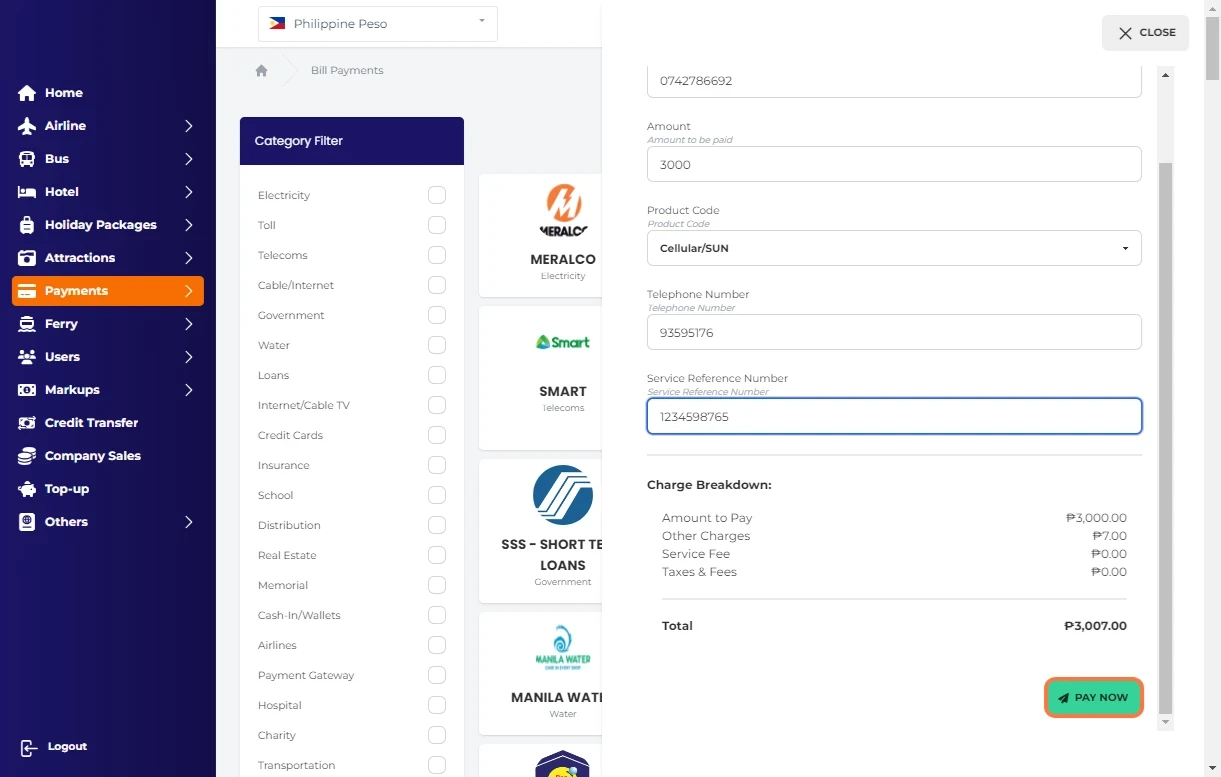
Task: Tick the Government category checkbox
Action: 436,315
